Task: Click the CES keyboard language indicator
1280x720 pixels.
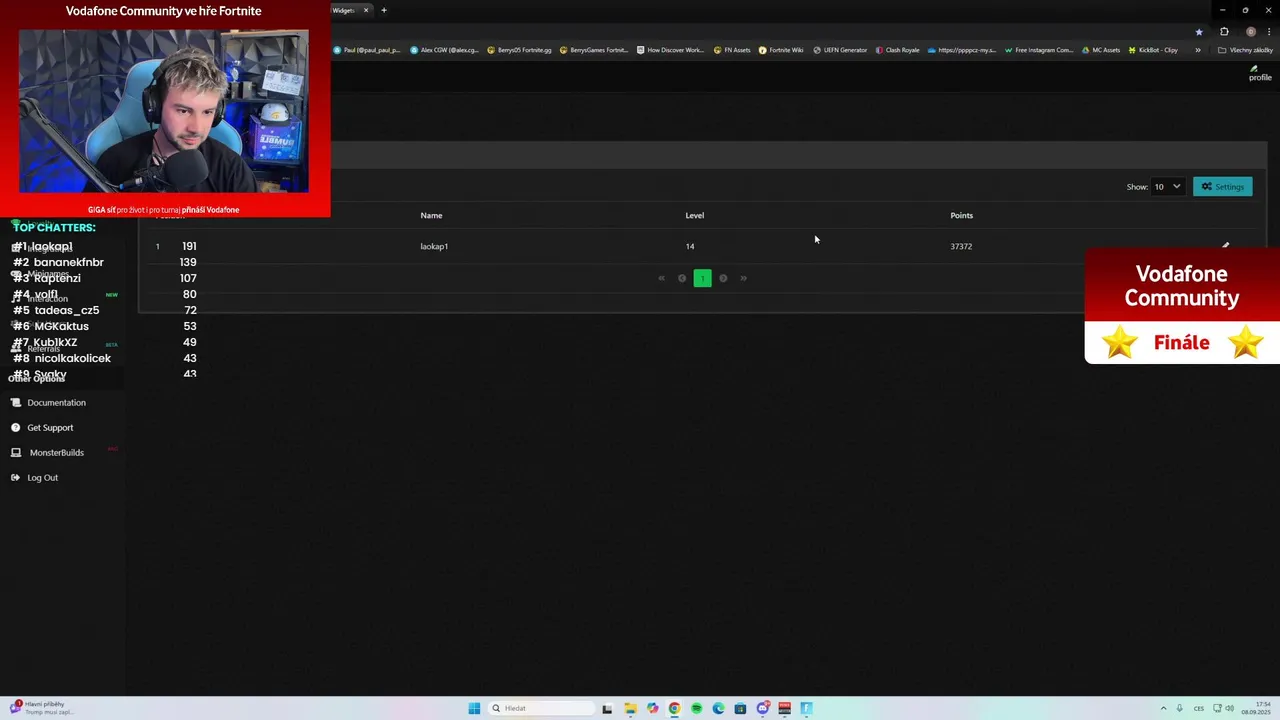Action: pyautogui.click(x=1198, y=708)
